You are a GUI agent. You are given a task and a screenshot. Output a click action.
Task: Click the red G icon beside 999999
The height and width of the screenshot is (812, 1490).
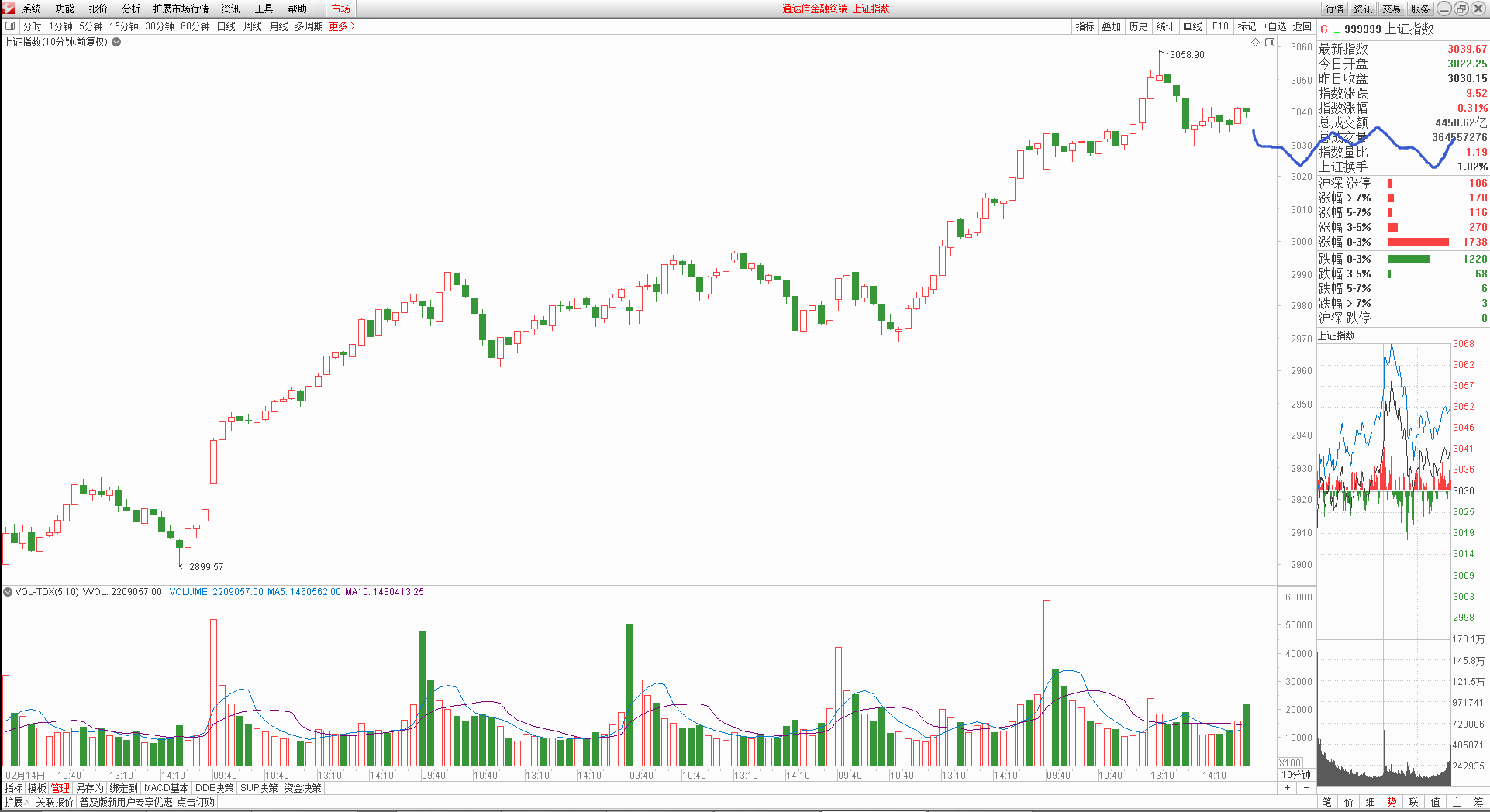1324,29
